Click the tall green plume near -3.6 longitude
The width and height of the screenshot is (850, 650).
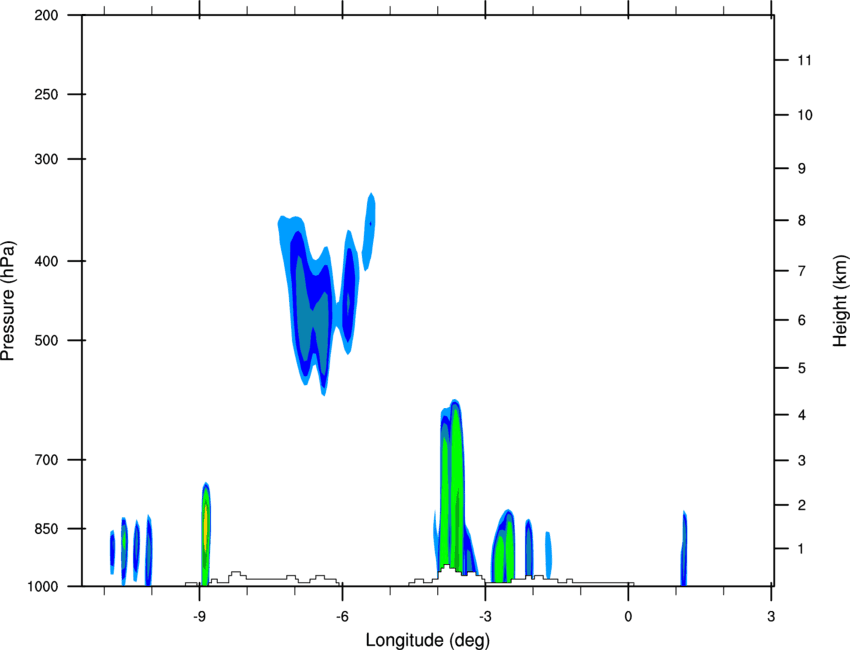[455, 488]
